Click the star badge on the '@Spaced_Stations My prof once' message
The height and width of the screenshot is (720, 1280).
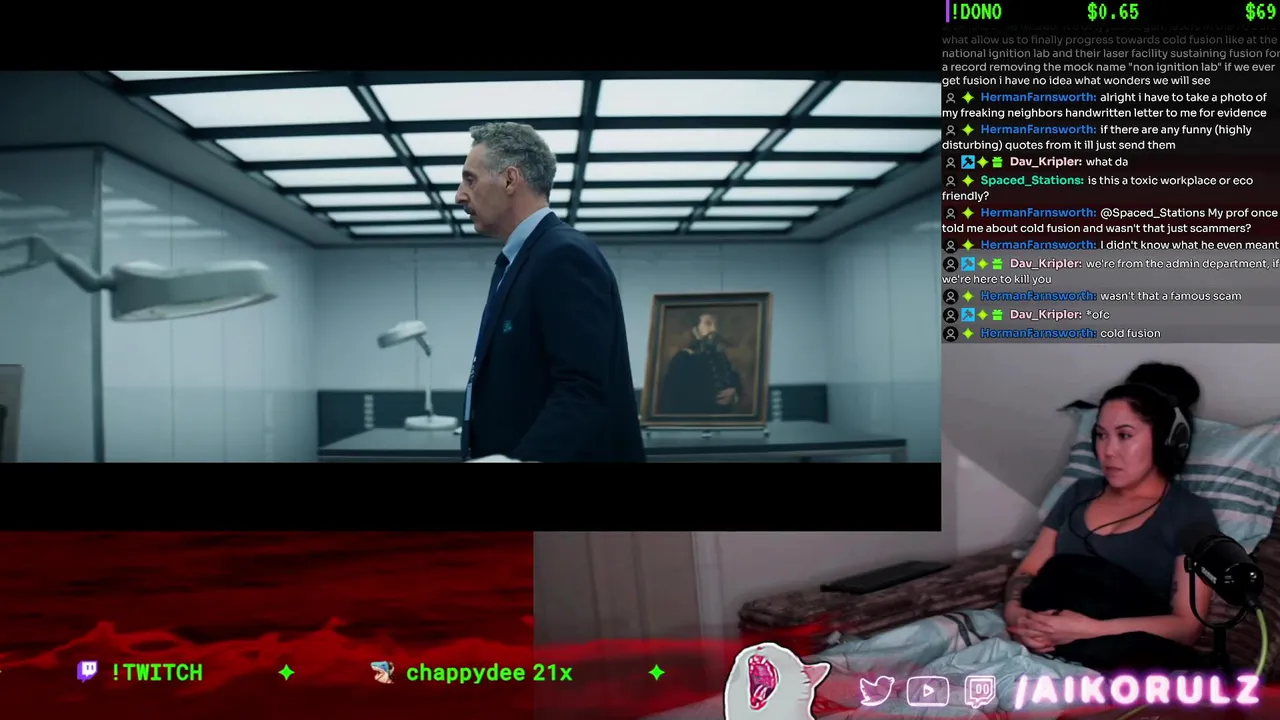pyautogui.click(x=967, y=213)
